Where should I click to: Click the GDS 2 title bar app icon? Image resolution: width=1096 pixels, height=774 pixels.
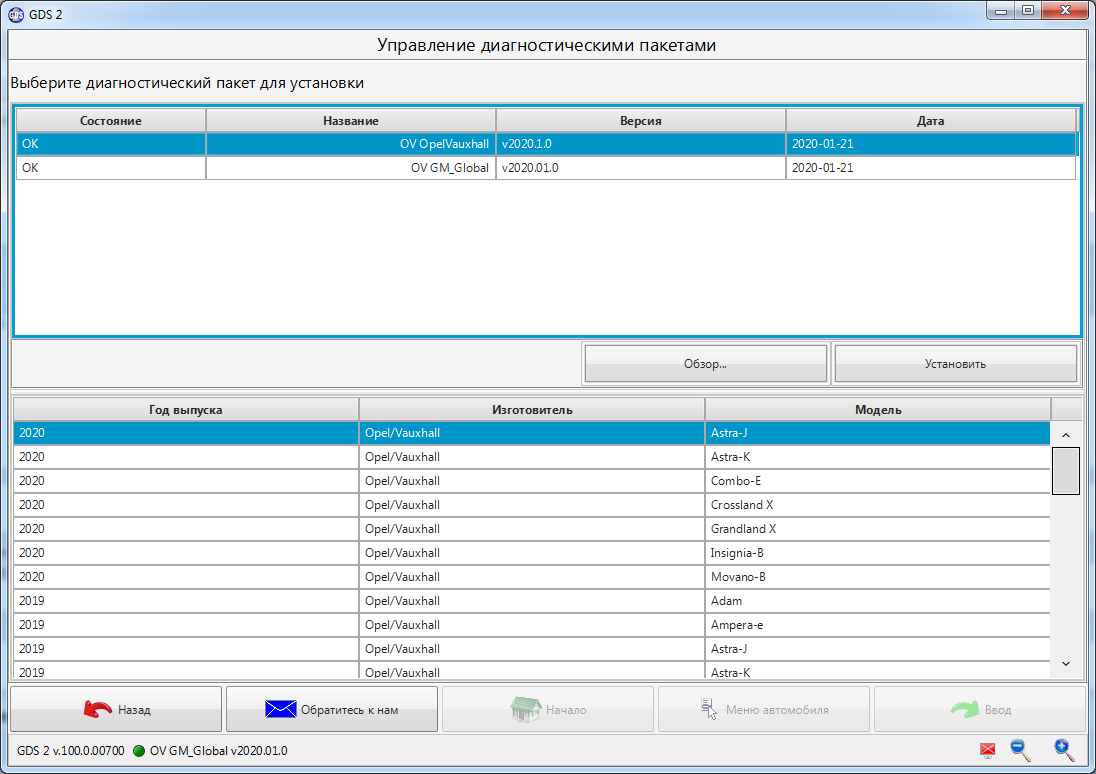coord(15,14)
